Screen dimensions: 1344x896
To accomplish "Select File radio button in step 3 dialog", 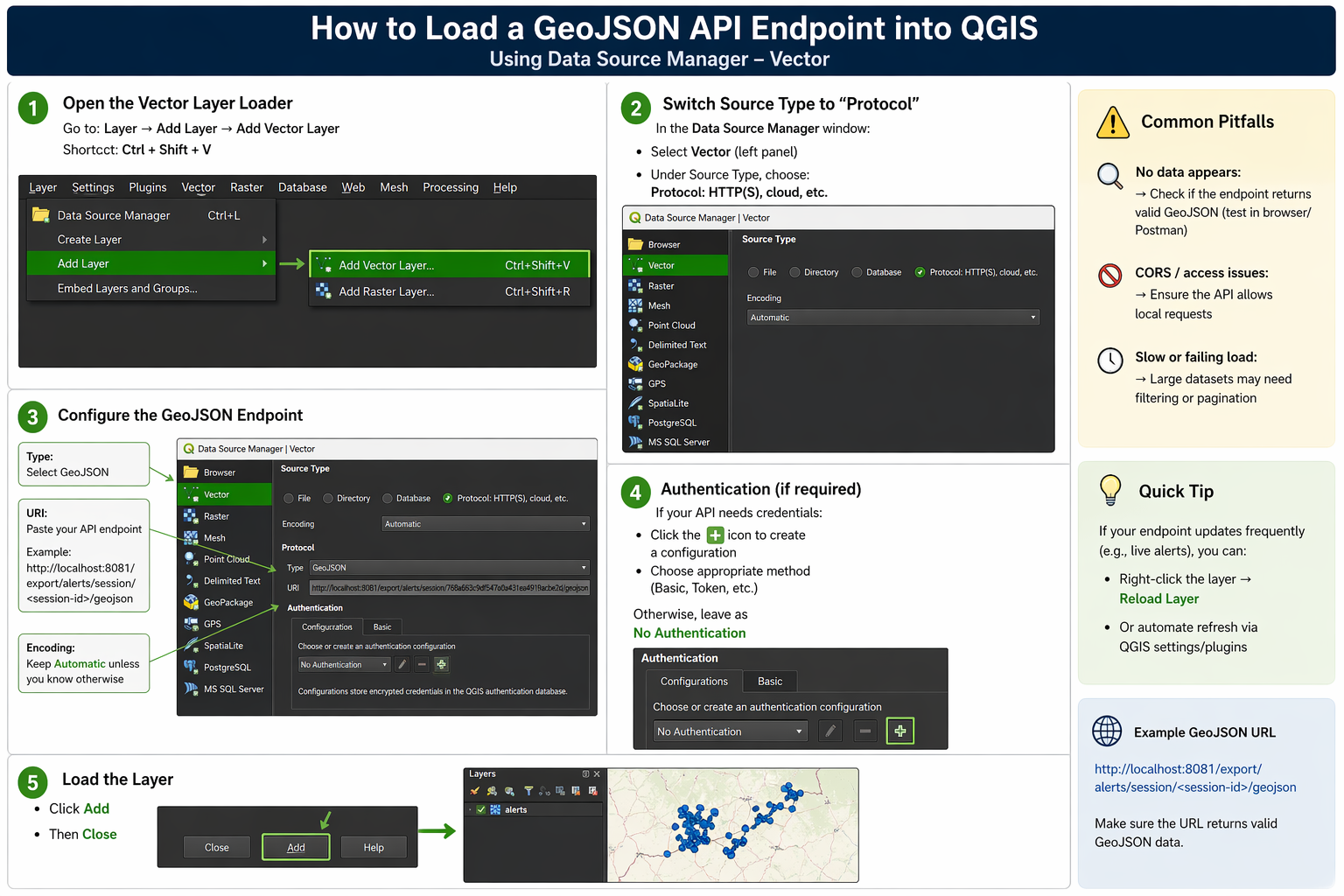I will [289, 498].
